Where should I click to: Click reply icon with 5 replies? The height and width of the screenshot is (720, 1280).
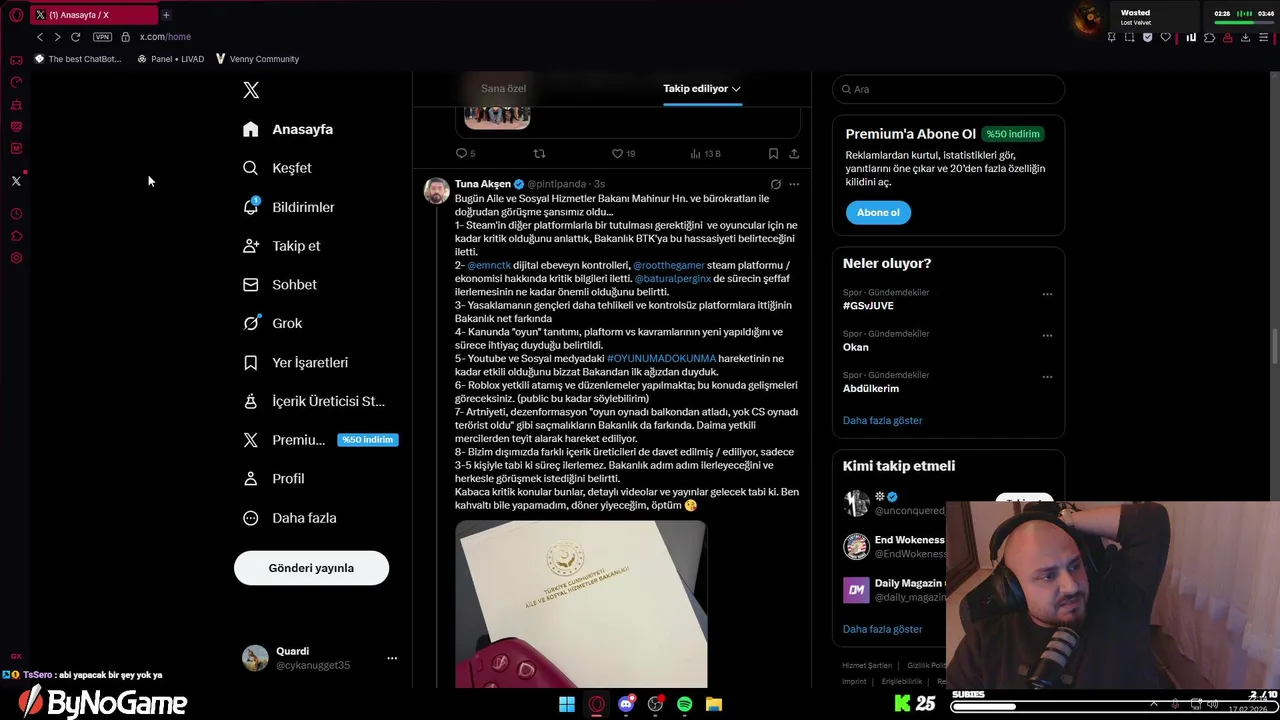[x=465, y=153]
